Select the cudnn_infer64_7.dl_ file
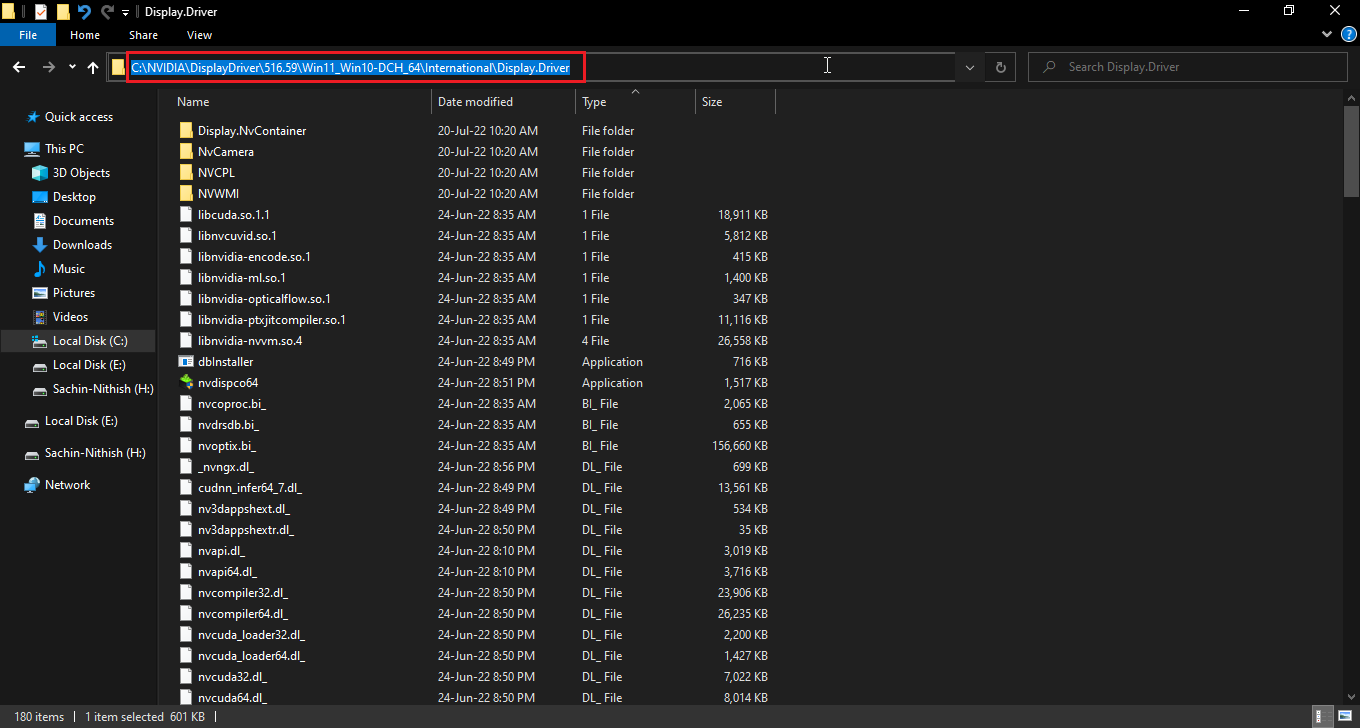1360x728 pixels. coord(250,488)
